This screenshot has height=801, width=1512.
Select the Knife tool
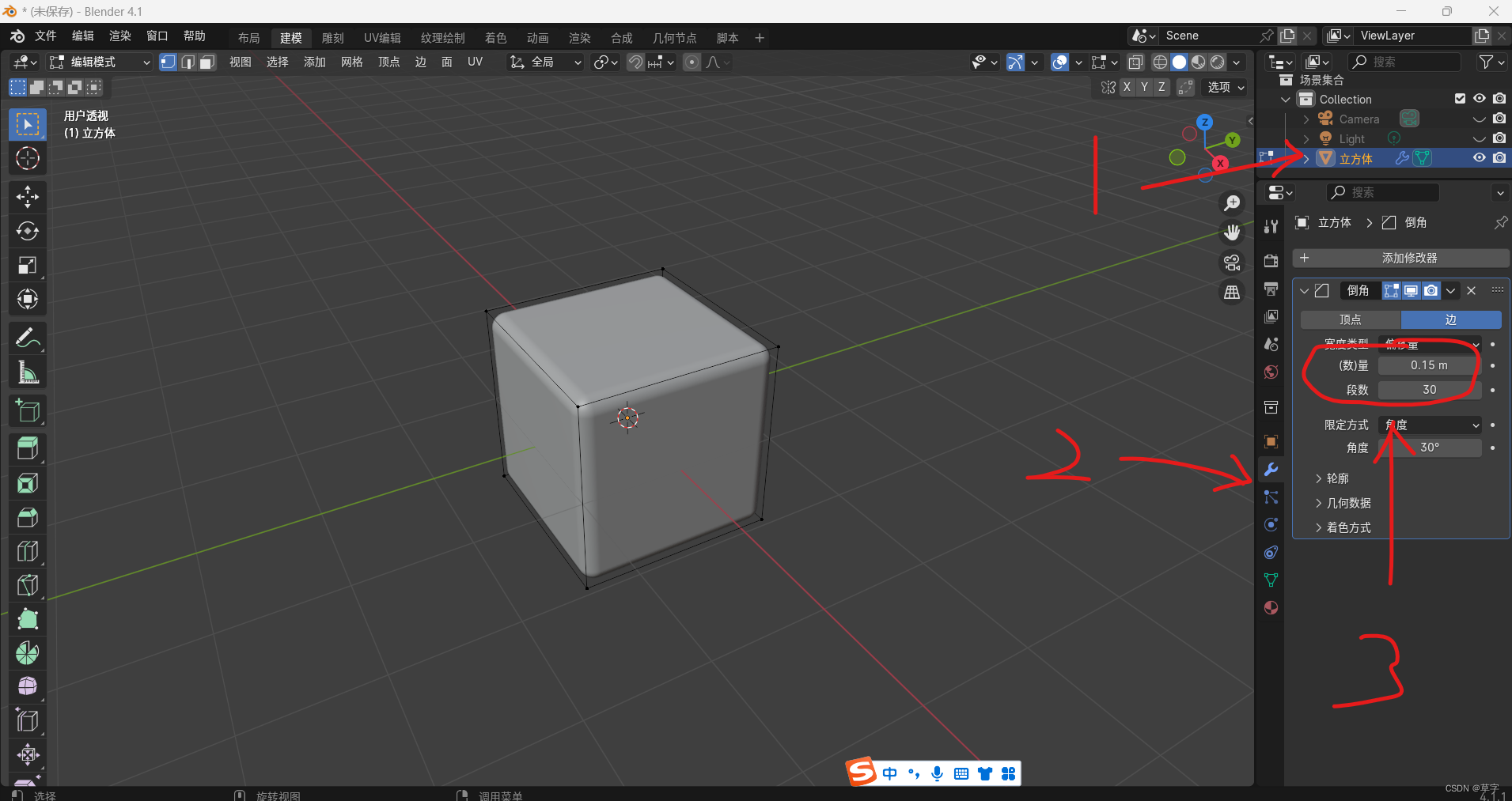click(28, 584)
